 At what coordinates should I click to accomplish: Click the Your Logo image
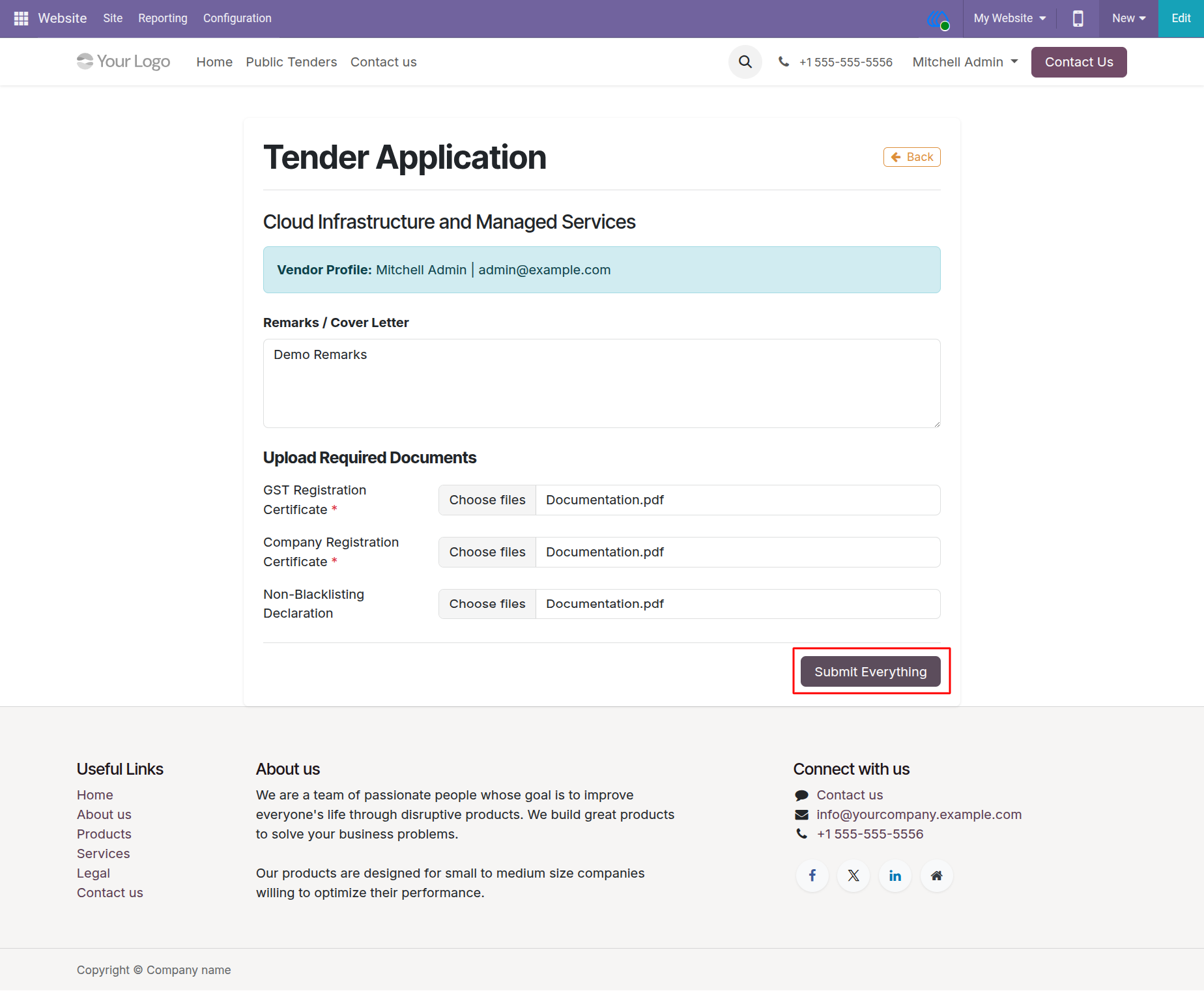coord(123,61)
